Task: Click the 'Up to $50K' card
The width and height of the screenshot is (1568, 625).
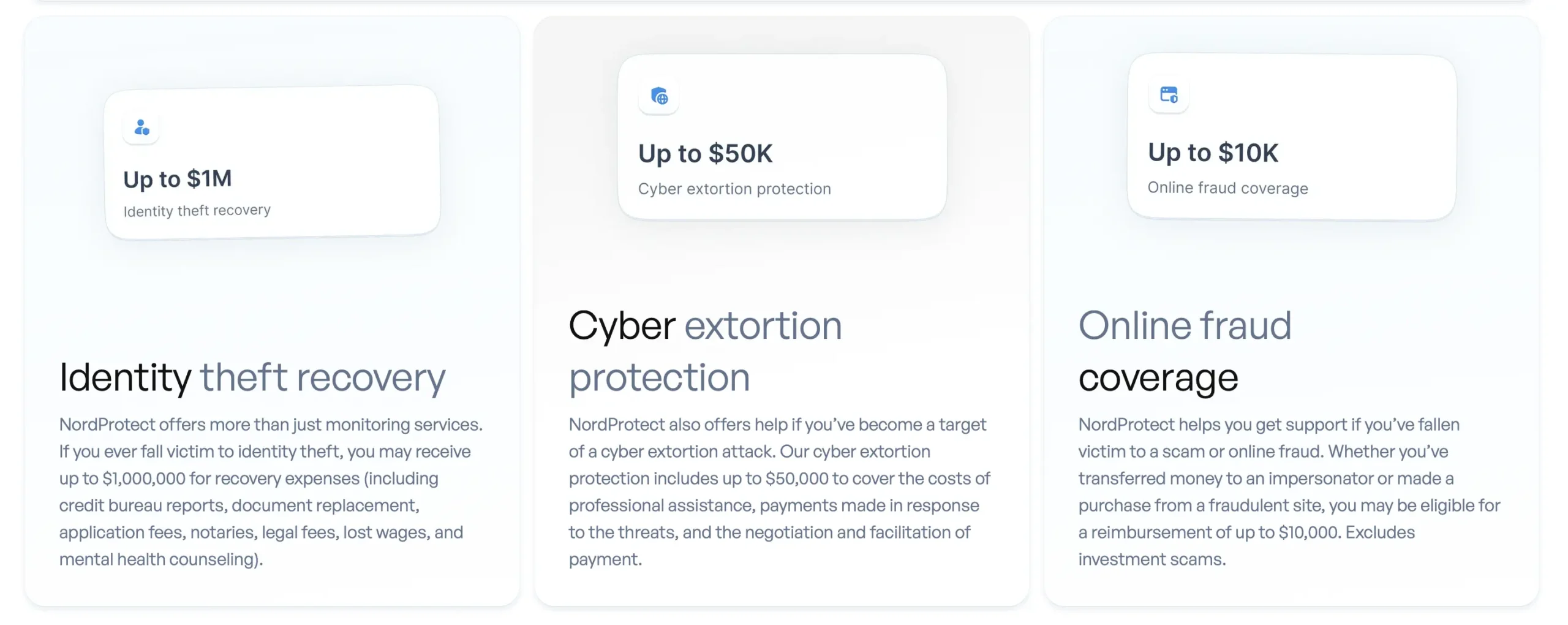Action: (x=782, y=137)
